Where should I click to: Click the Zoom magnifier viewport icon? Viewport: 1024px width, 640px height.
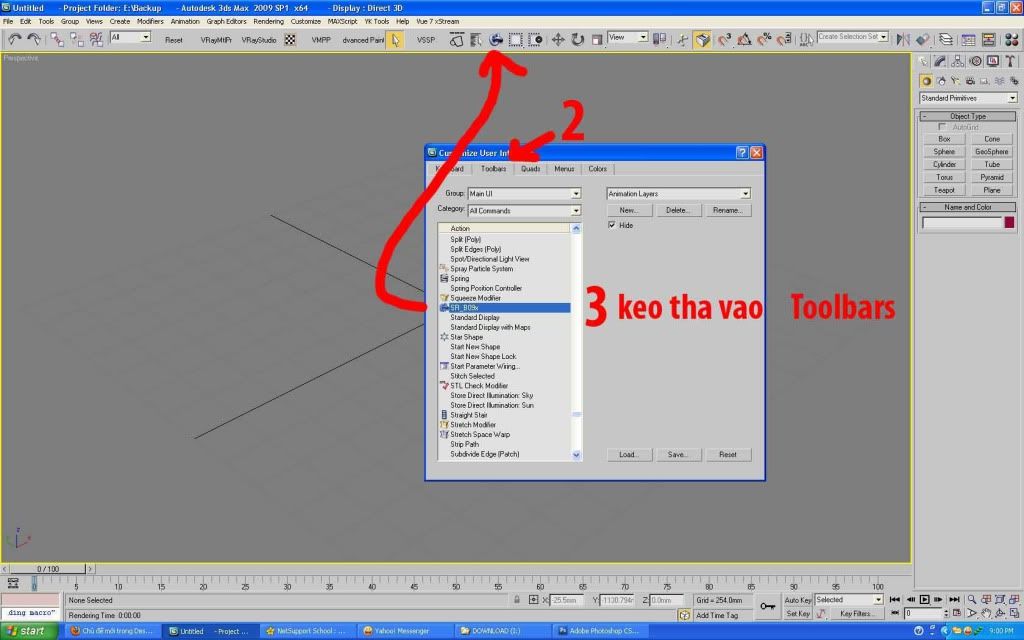point(972,600)
